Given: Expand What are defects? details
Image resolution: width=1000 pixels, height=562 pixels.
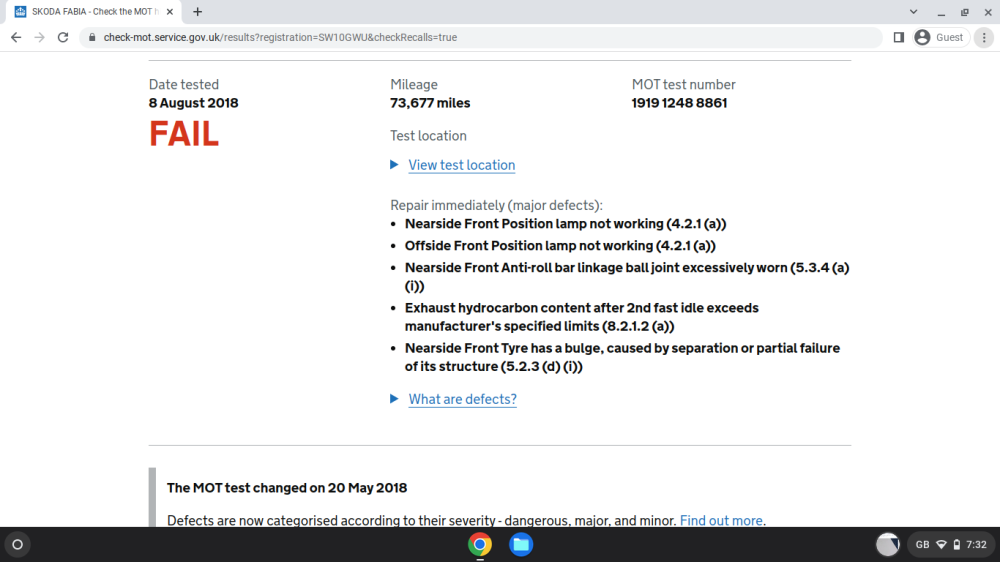Looking at the screenshot, I should (462, 399).
